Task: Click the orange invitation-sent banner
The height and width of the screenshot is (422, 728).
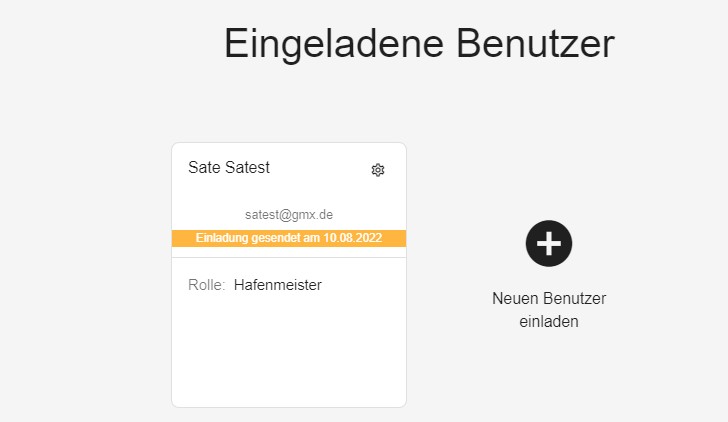Action: tap(289, 238)
